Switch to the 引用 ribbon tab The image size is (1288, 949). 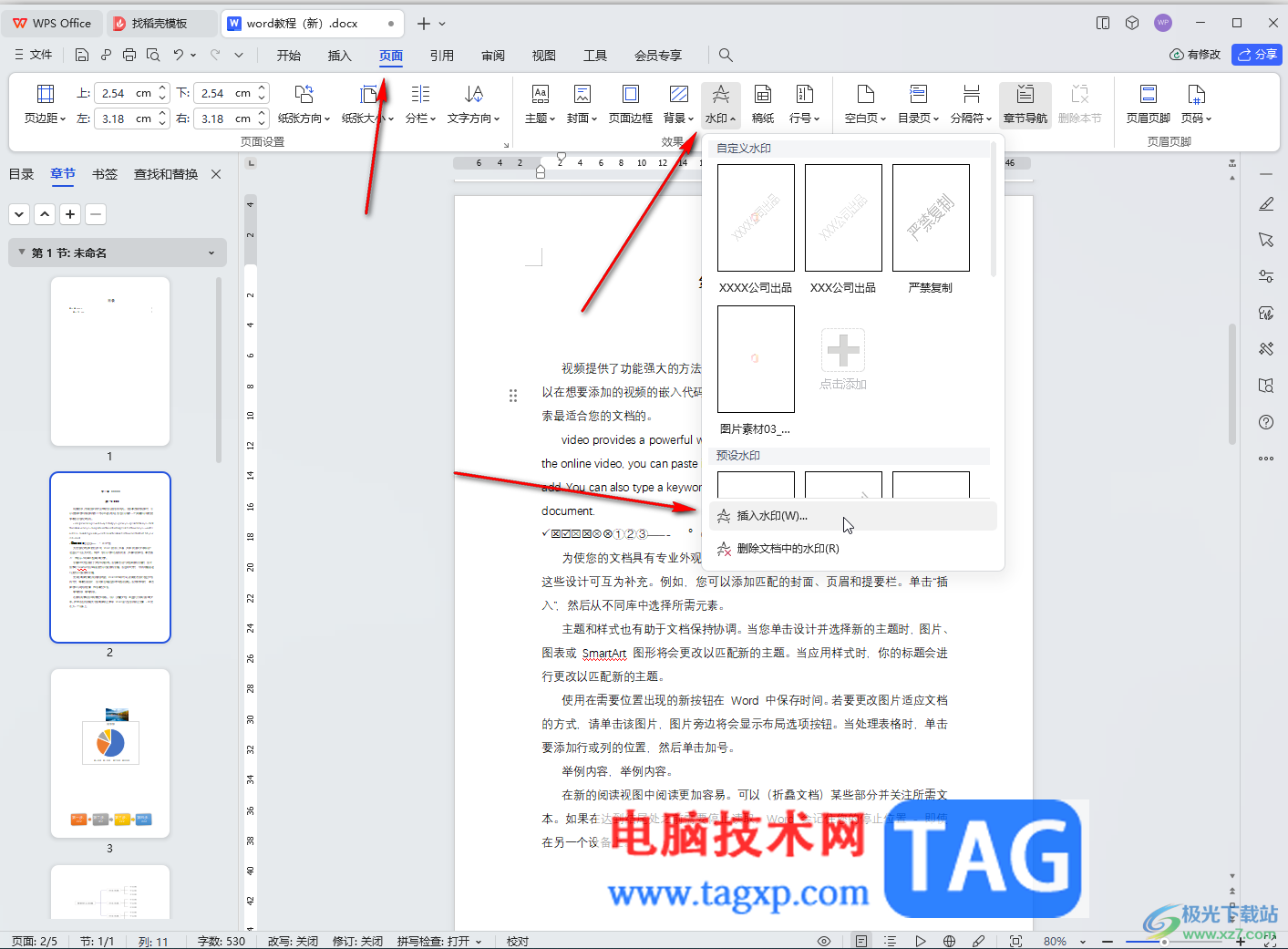(x=442, y=56)
